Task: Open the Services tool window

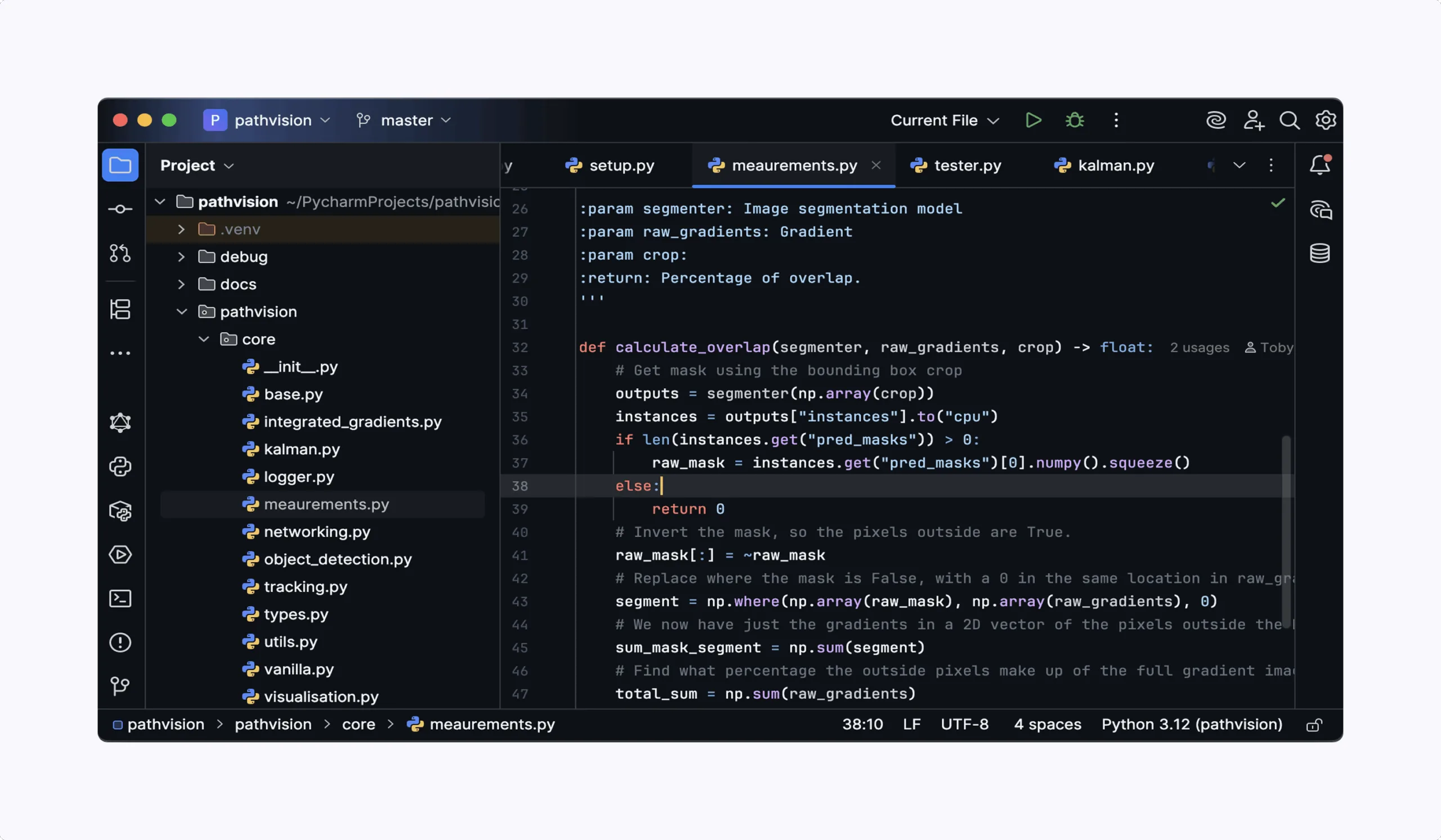Action: click(x=120, y=555)
